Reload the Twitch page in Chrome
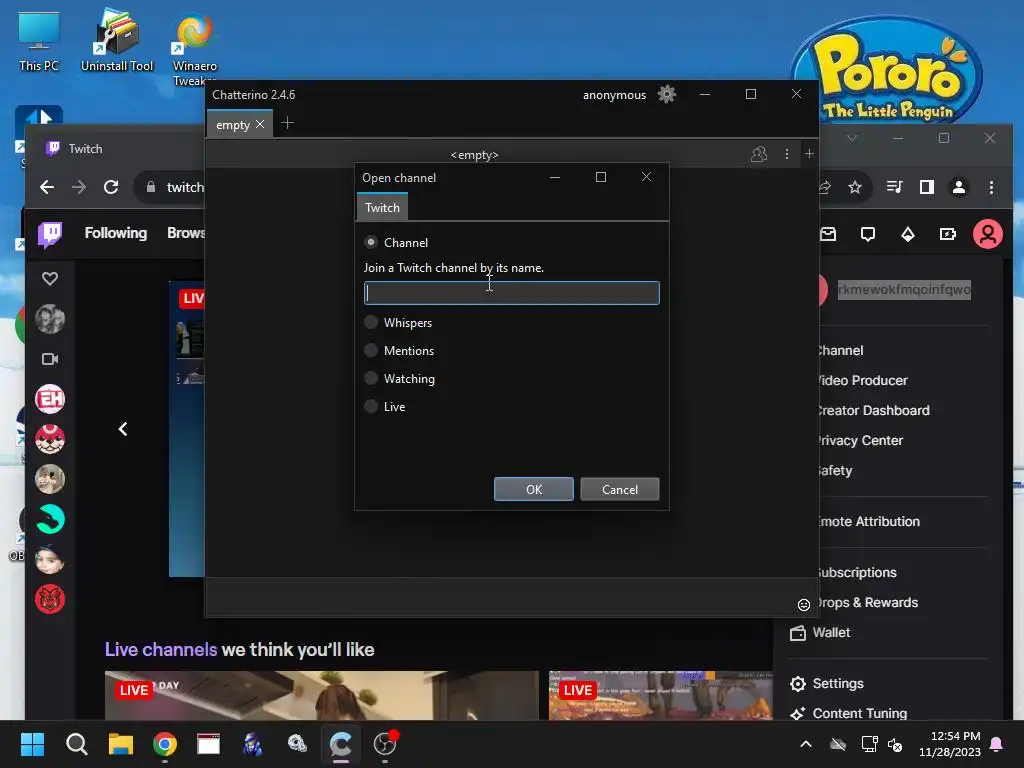 pos(111,187)
